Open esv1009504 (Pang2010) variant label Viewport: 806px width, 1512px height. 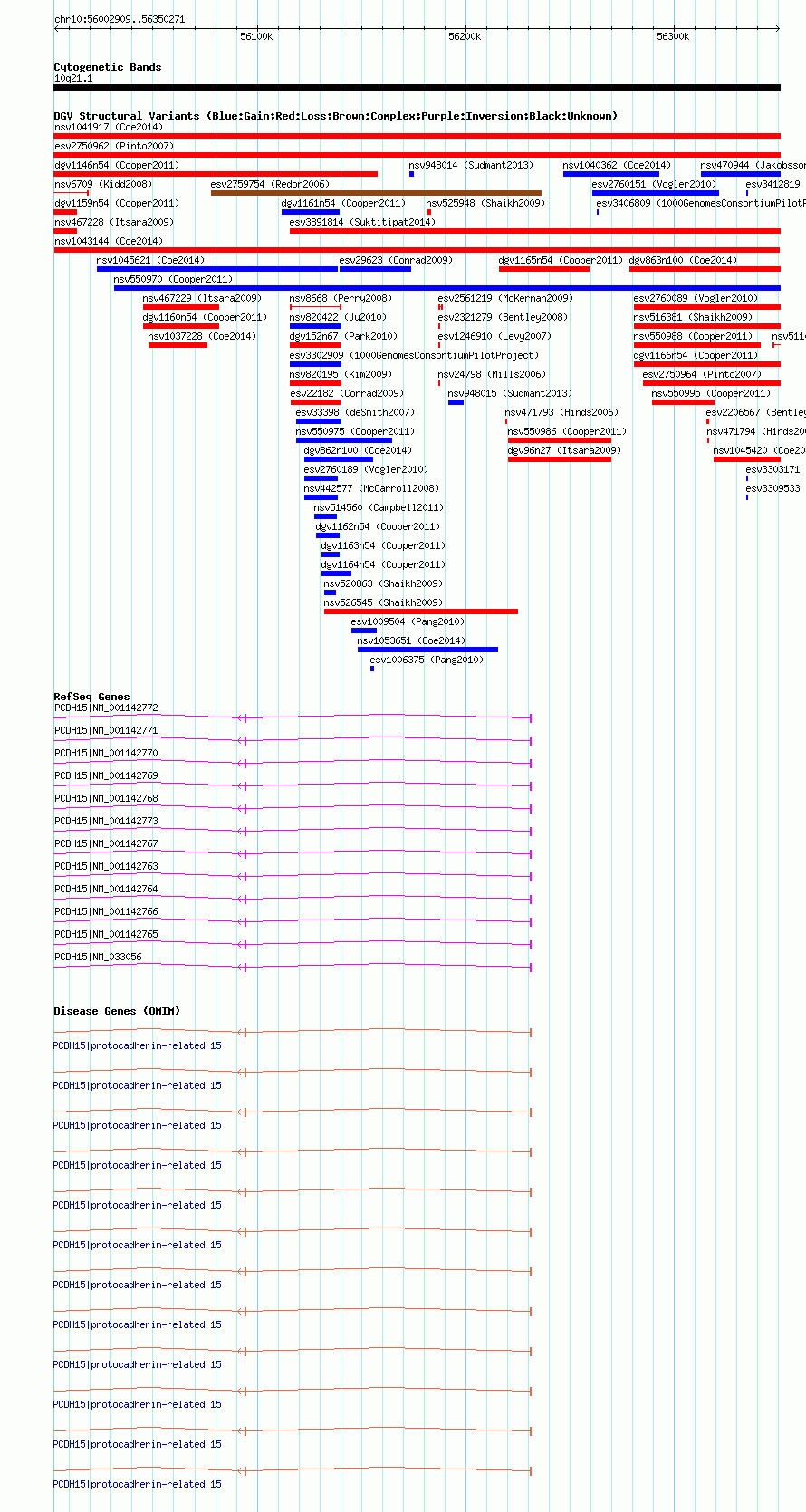point(408,621)
